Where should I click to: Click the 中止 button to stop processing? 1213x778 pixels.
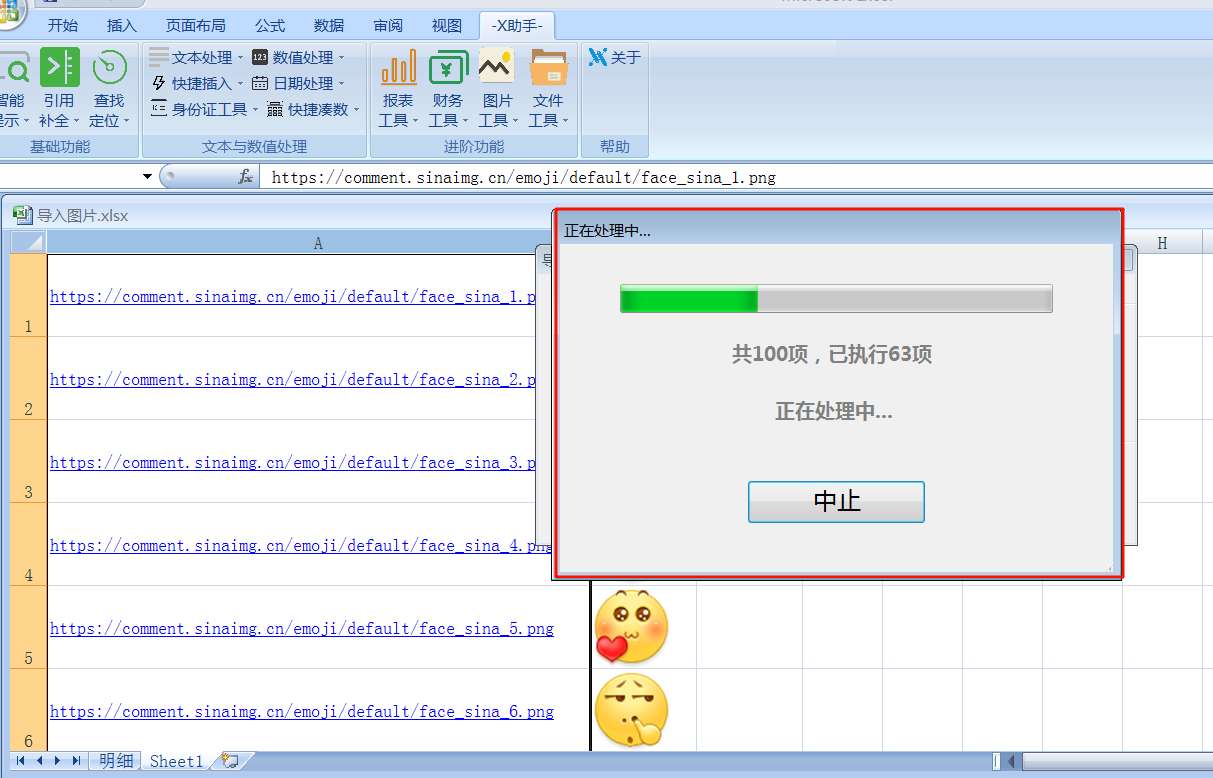click(x=836, y=502)
